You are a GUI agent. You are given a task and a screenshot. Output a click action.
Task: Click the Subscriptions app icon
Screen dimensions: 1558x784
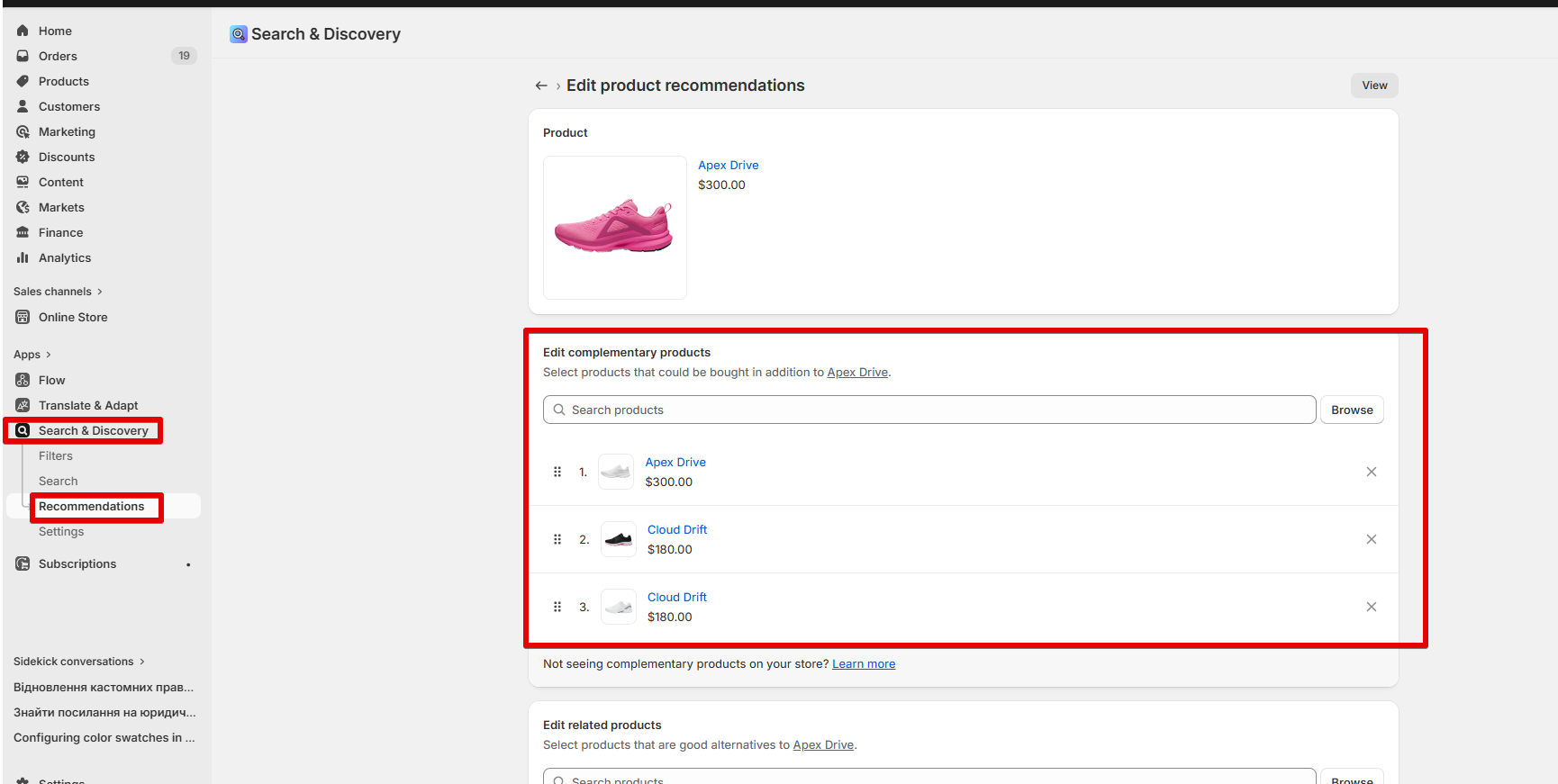[23, 563]
